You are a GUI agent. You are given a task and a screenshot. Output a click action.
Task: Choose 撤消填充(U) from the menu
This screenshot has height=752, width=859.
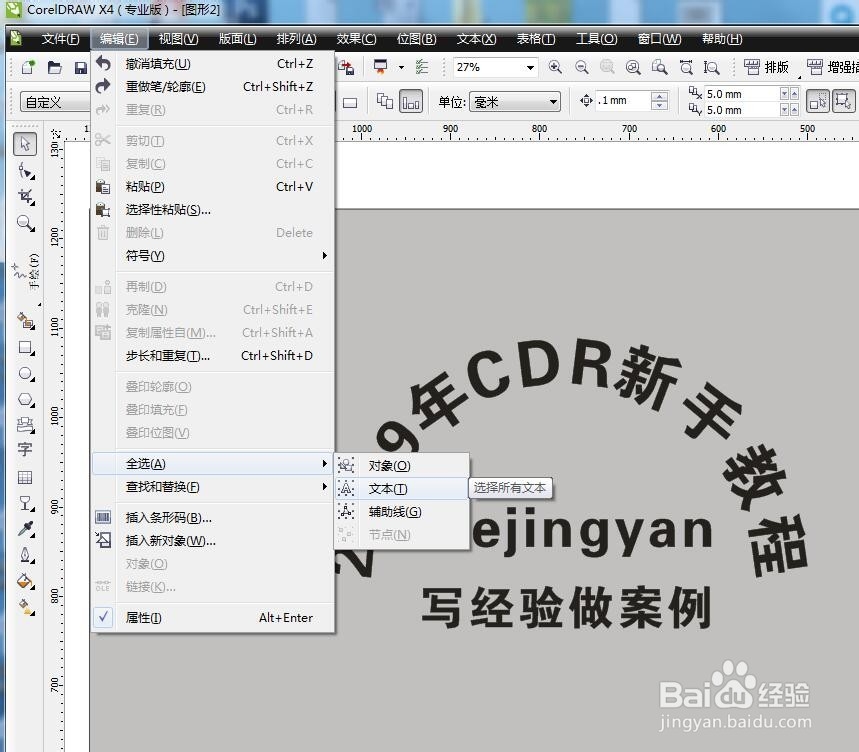tap(214, 64)
